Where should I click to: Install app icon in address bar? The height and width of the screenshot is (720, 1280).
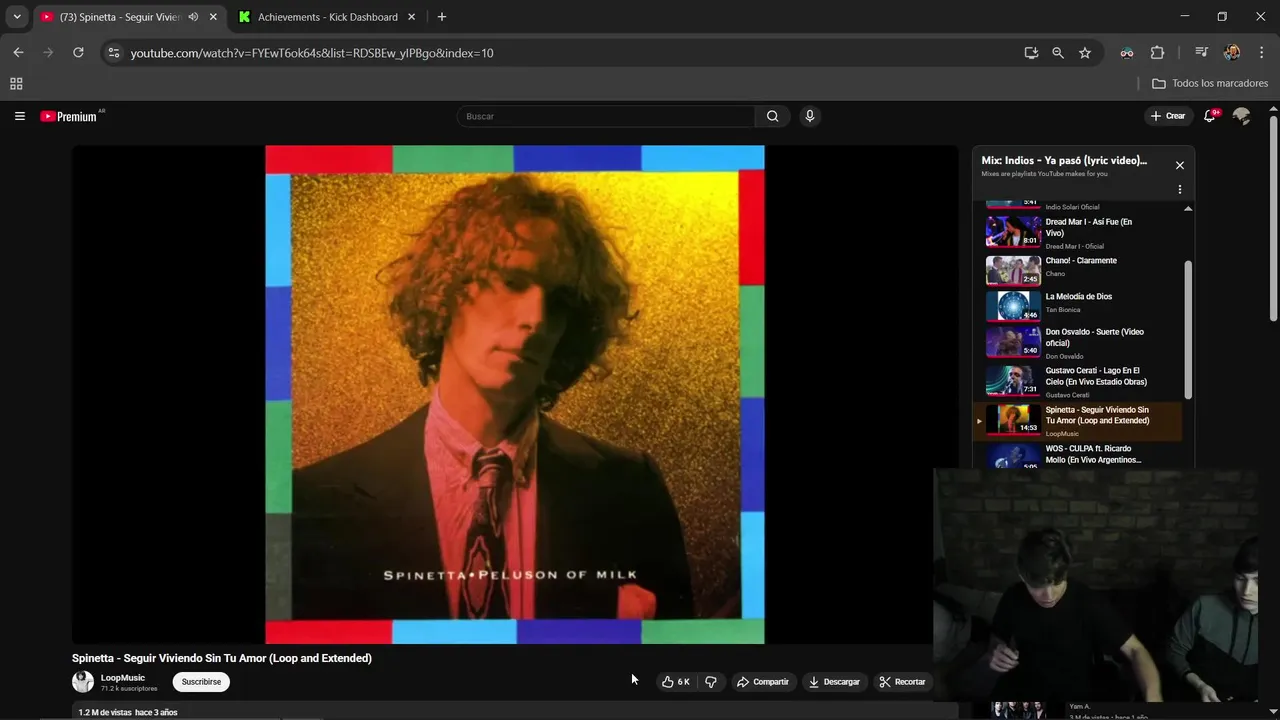coord(1031,53)
